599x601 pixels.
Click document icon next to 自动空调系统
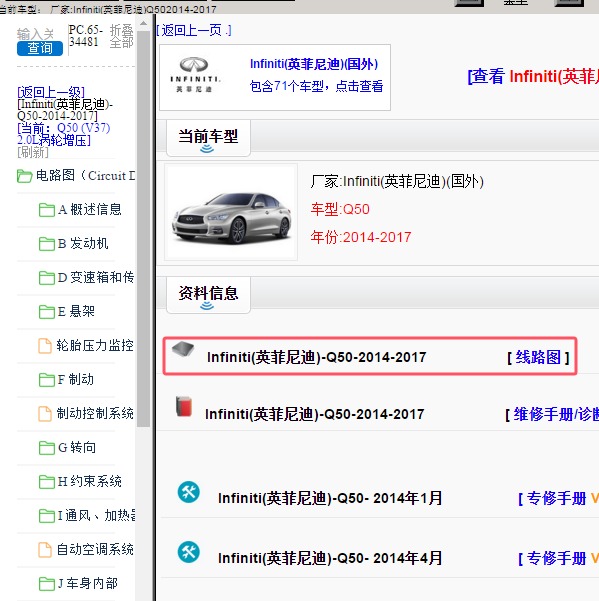pos(45,550)
